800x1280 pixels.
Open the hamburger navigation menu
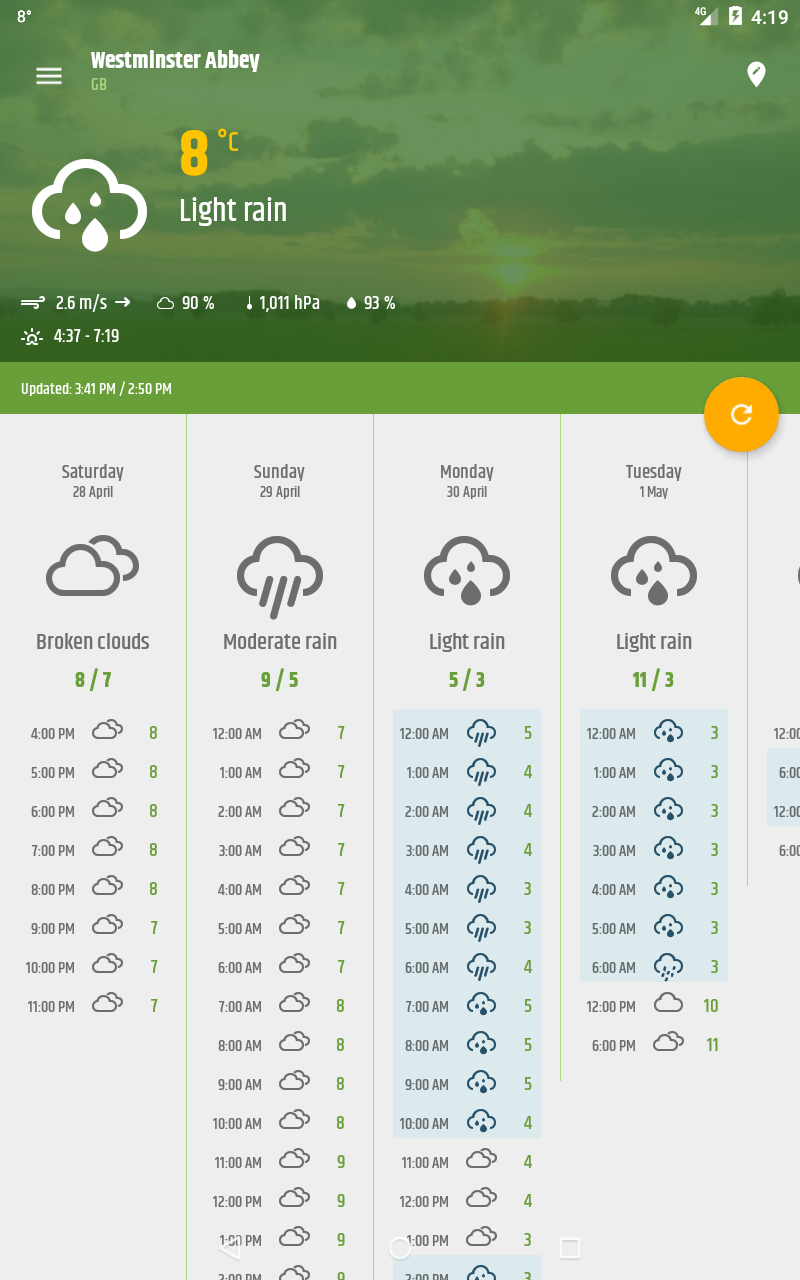coord(49,76)
